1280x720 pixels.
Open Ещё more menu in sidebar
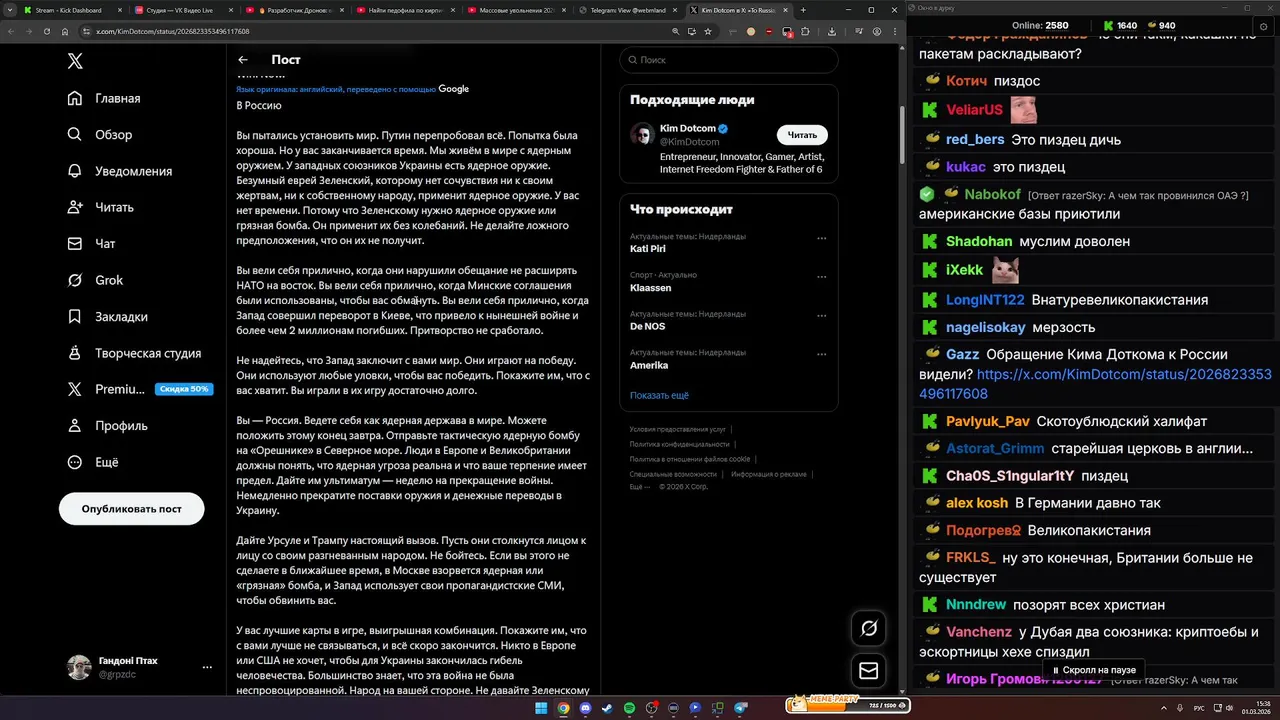coord(92,462)
